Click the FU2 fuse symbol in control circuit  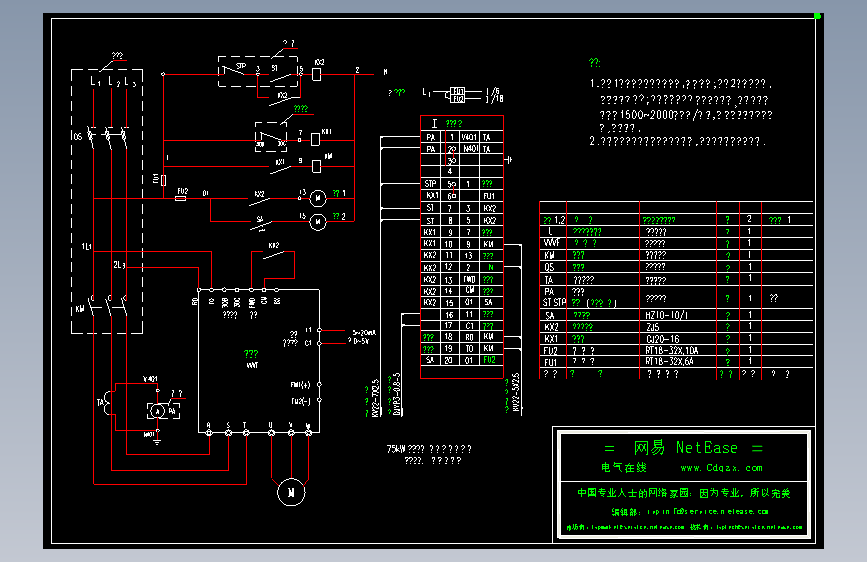(x=180, y=198)
